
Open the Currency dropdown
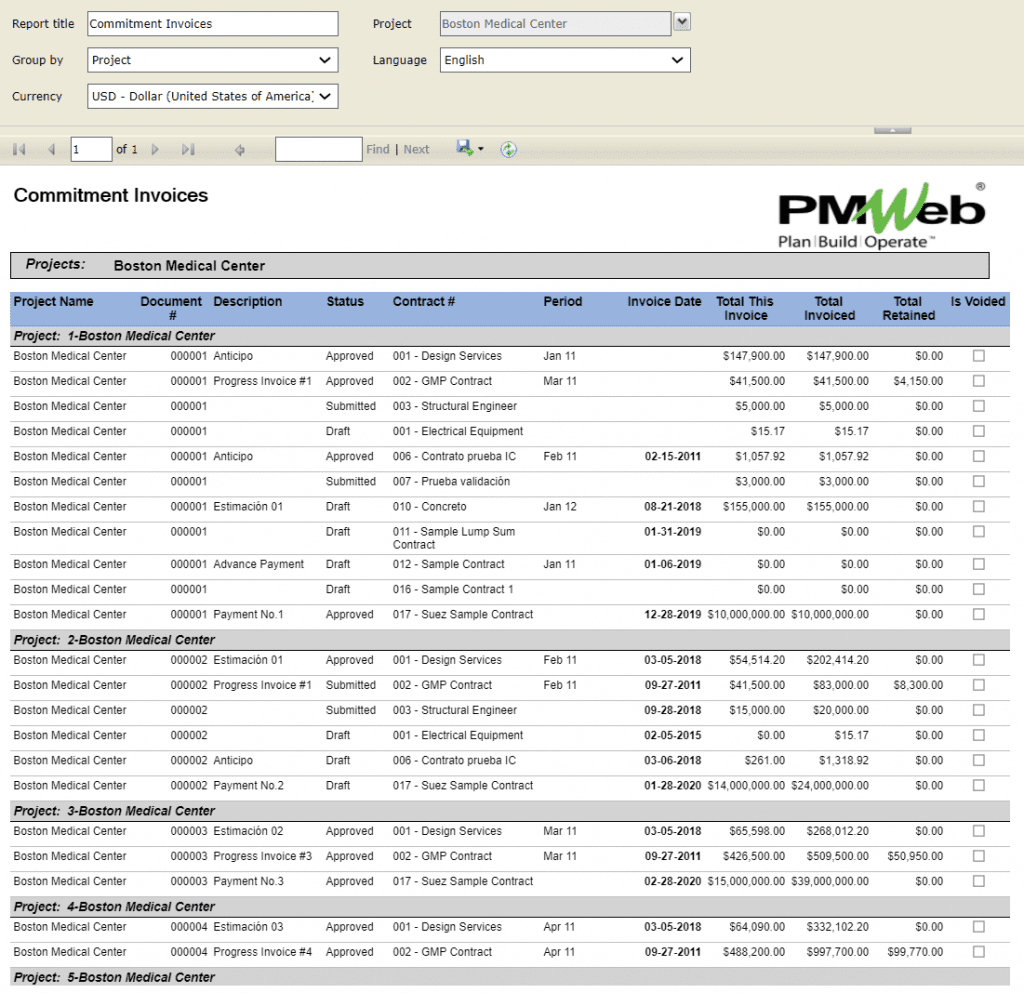tap(212, 97)
